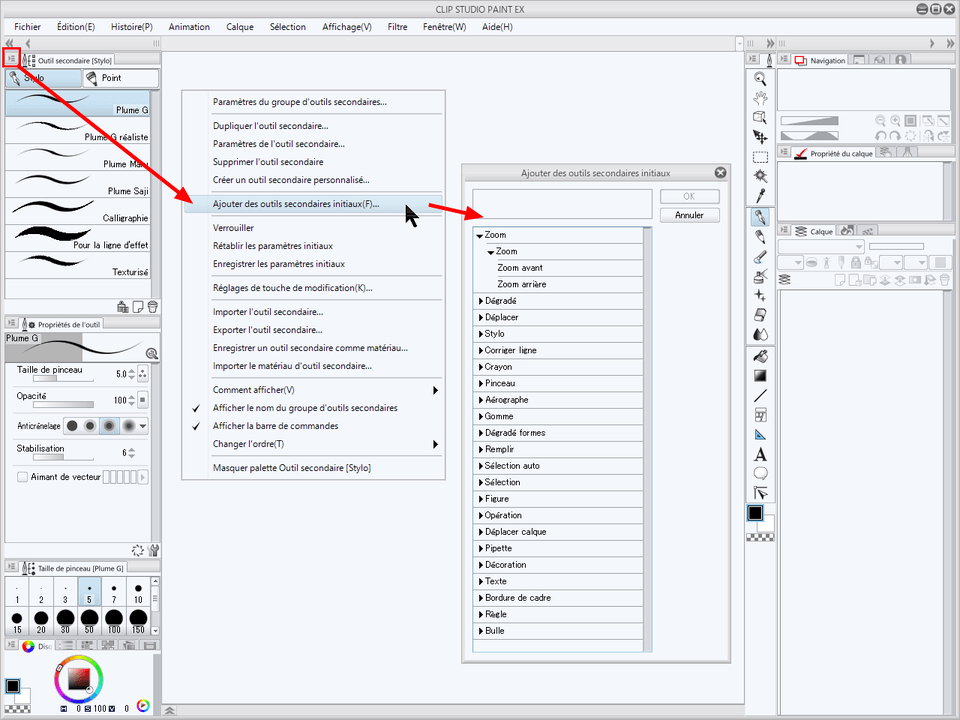Choose Ajouter des outils secondaires initiaux entry
This screenshot has height=720, width=960.
[313, 204]
